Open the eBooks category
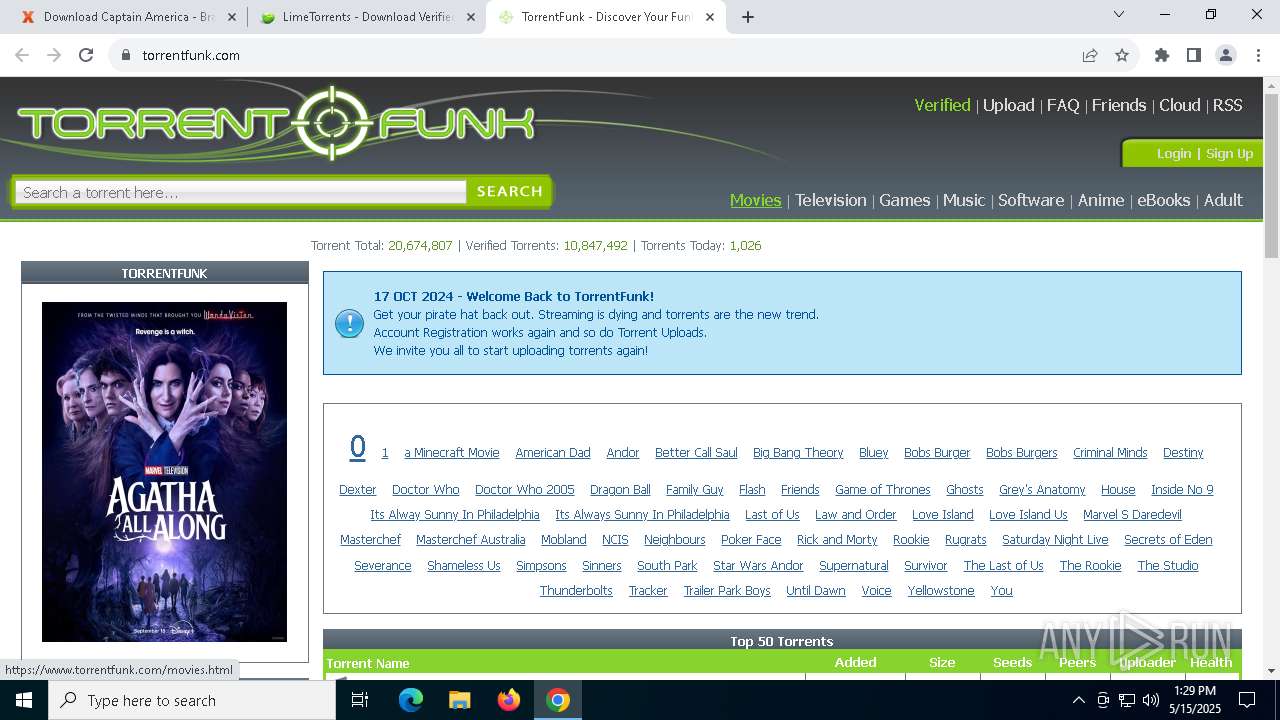The width and height of the screenshot is (1280, 720). point(1164,200)
